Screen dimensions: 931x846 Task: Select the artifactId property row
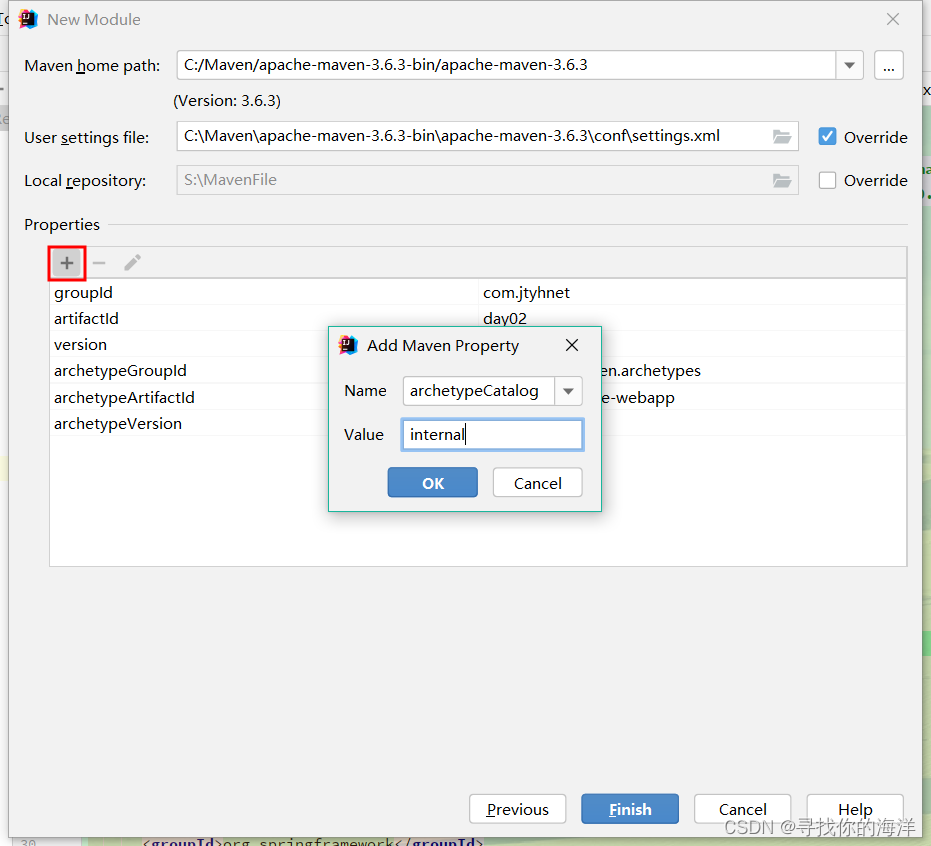478,318
